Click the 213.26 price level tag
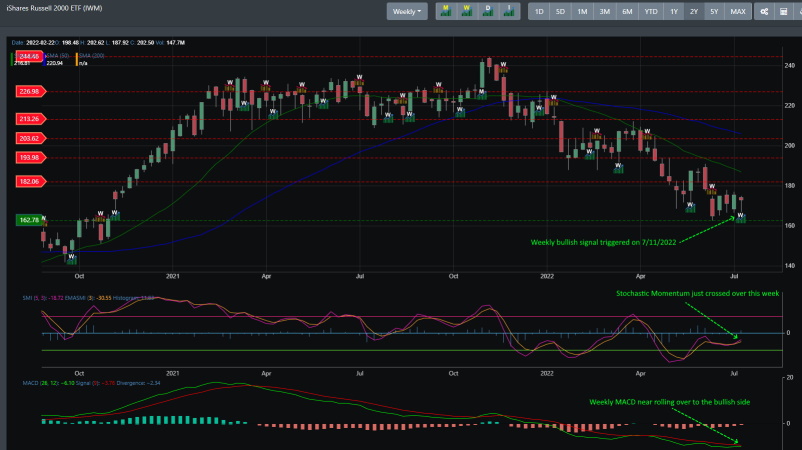 click(31, 119)
